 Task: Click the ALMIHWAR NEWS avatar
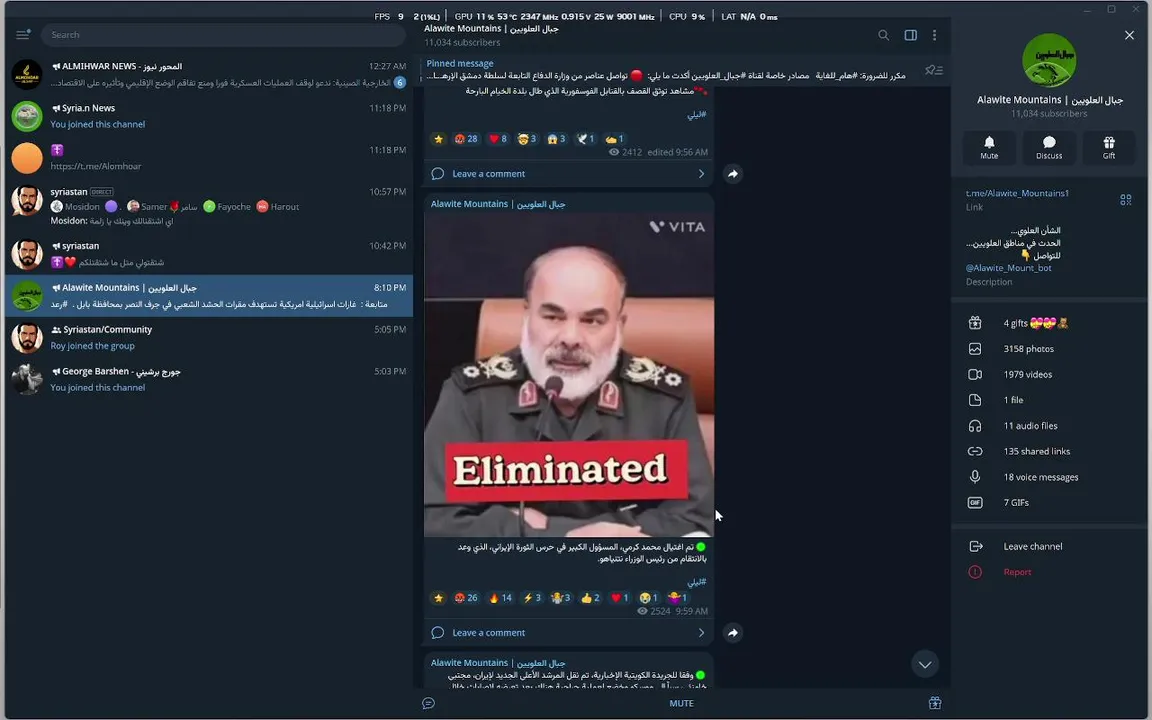pos(27,74)
